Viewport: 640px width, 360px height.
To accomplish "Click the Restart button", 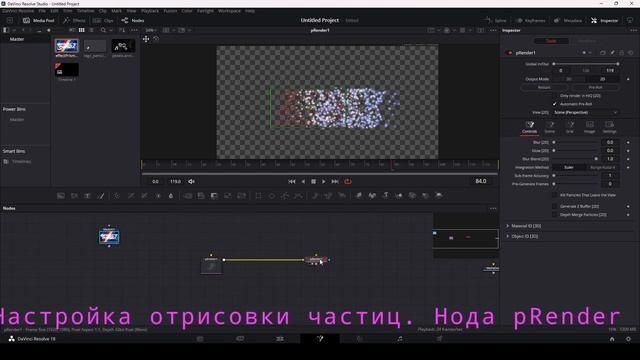I will 544,87.
